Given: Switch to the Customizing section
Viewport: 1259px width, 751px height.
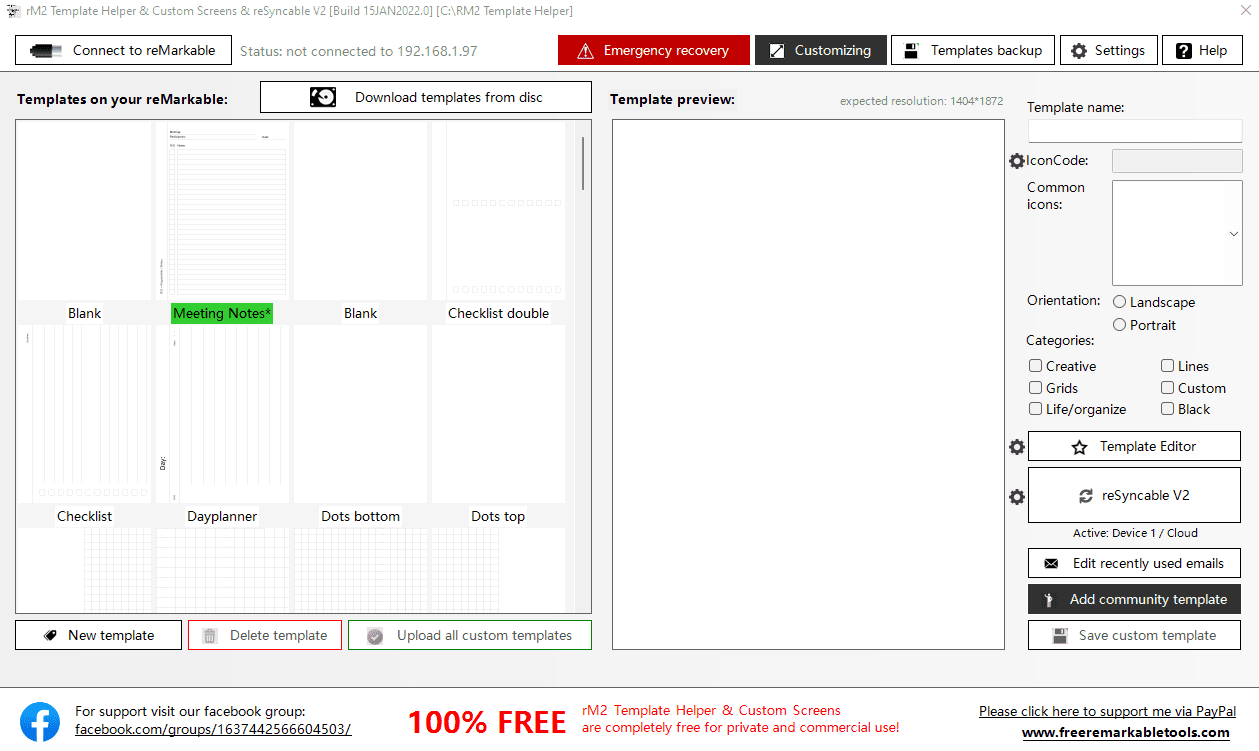Looking at the screenshot, I should (x=820, y=50).
